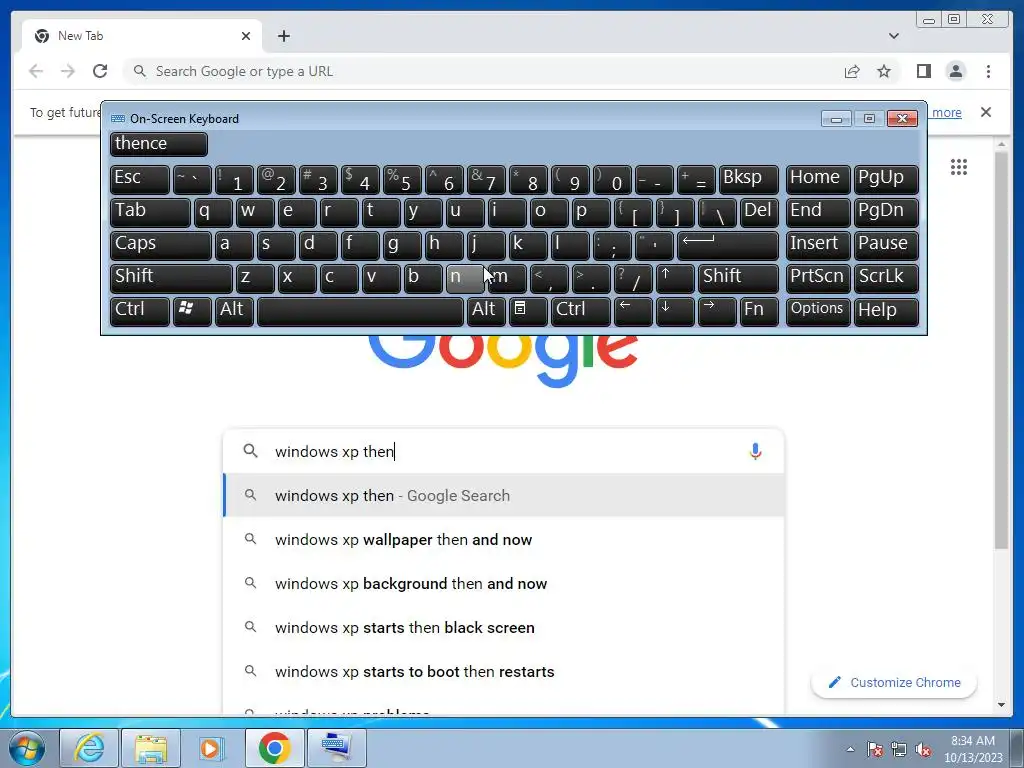
Task: Hit the Bksp key on on-screen keyboard
Action: click(x=748, y=179)
